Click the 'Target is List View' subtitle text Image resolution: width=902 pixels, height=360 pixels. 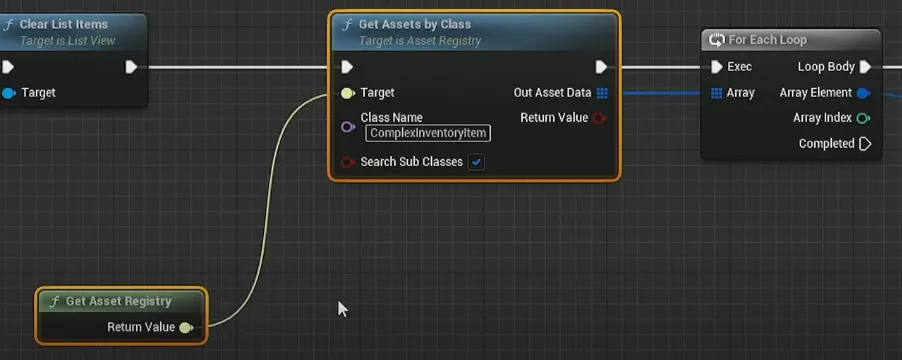68,41
